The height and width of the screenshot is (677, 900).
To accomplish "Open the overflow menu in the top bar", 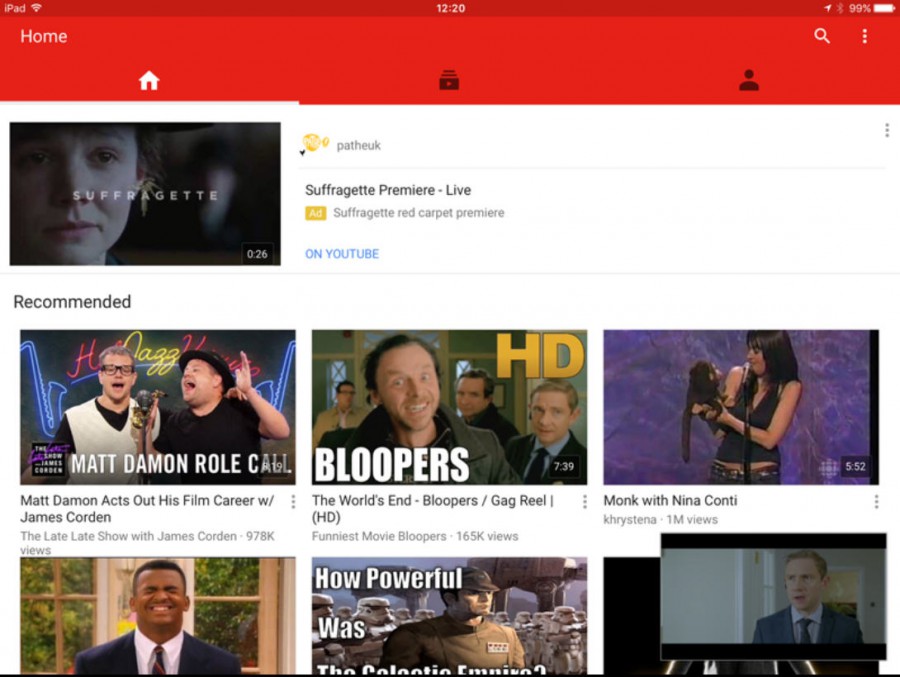I will pos(865,36).
